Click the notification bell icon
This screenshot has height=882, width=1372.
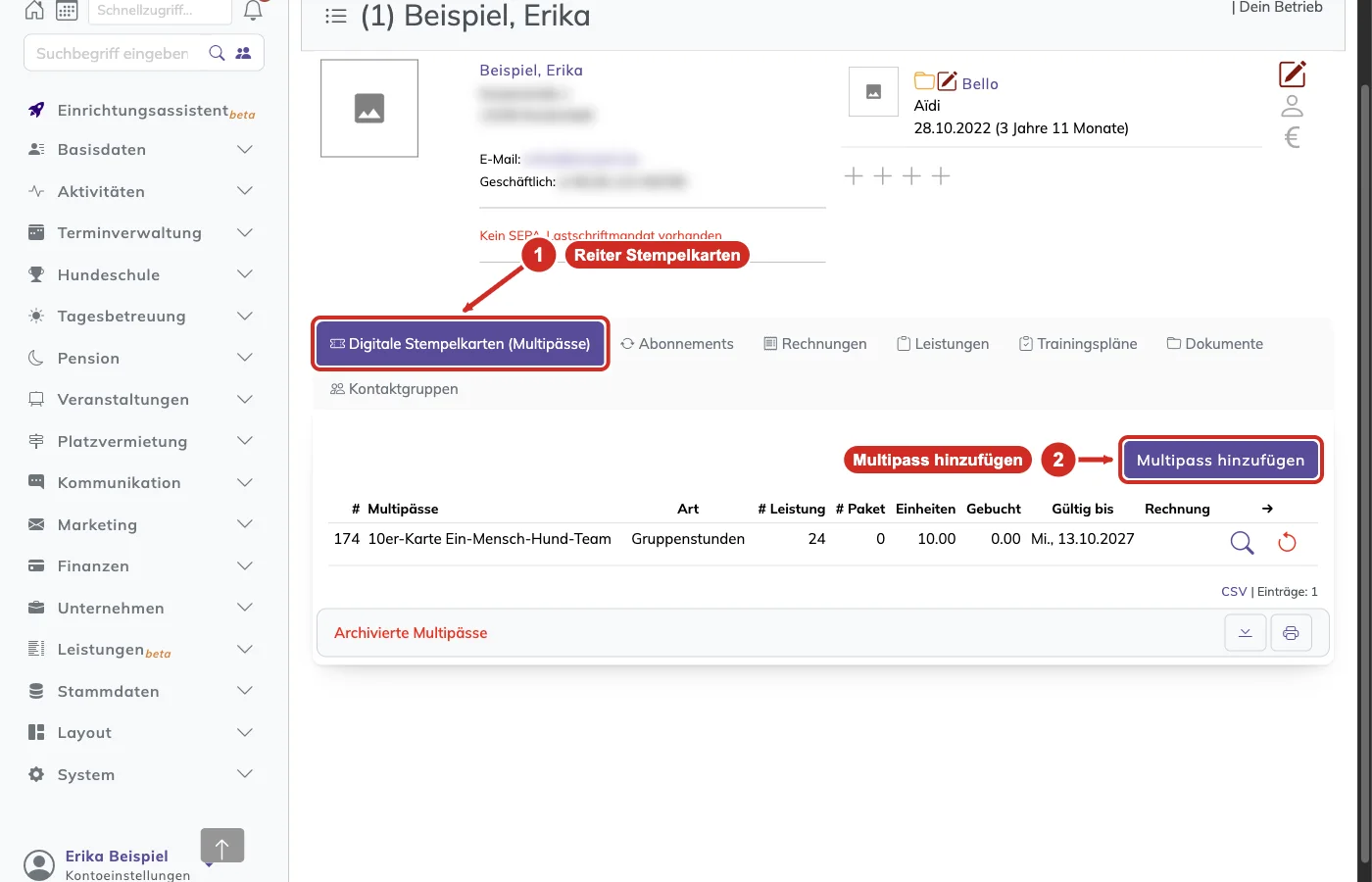[253, 11]
